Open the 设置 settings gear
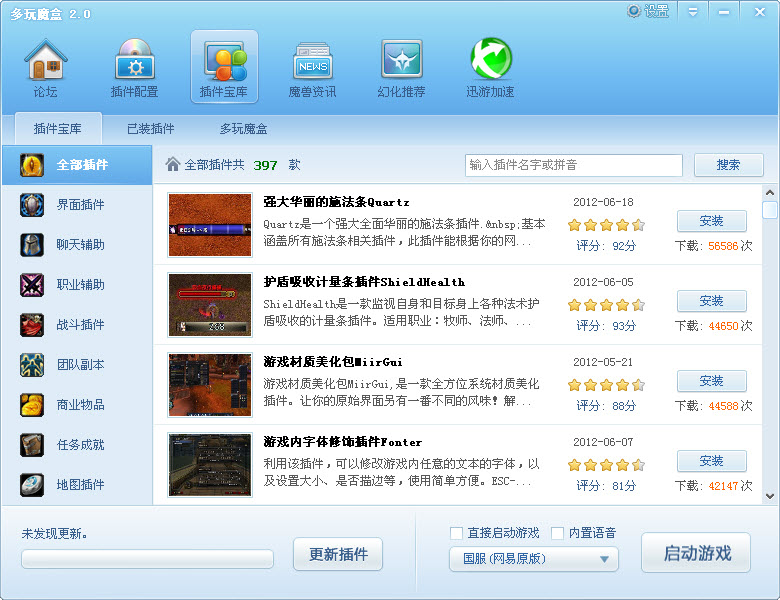The image size is (780, 600). [647, 11]
